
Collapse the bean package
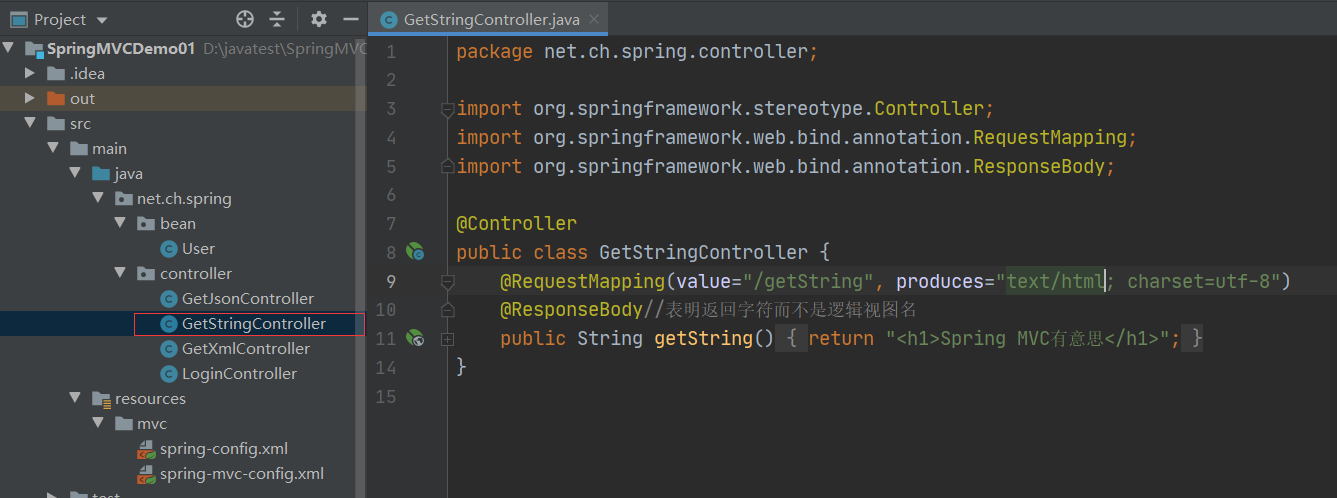click(120, 223)
